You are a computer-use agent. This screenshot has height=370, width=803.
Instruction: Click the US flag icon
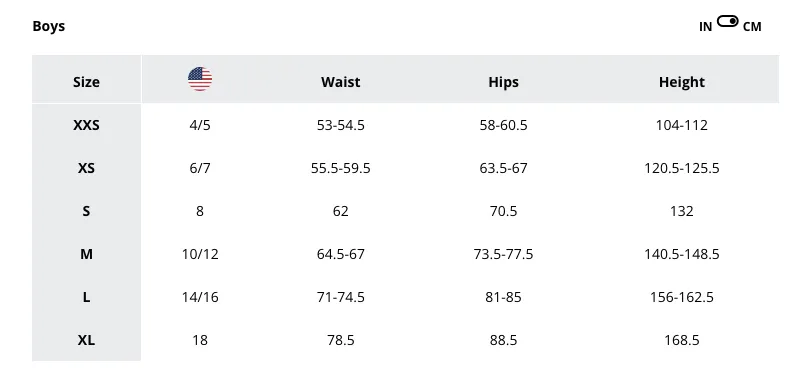[x=200, y=79]
